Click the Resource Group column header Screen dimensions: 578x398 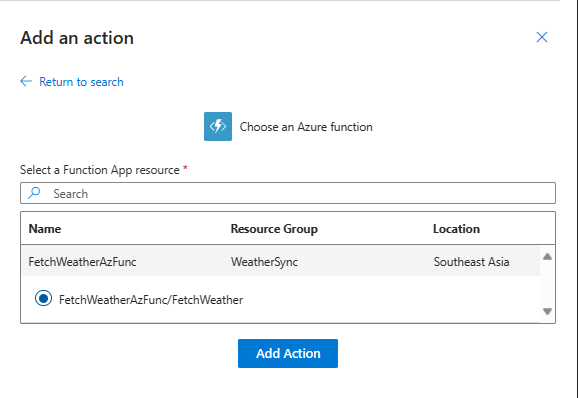pyautogui.click(x=274, y=229)
